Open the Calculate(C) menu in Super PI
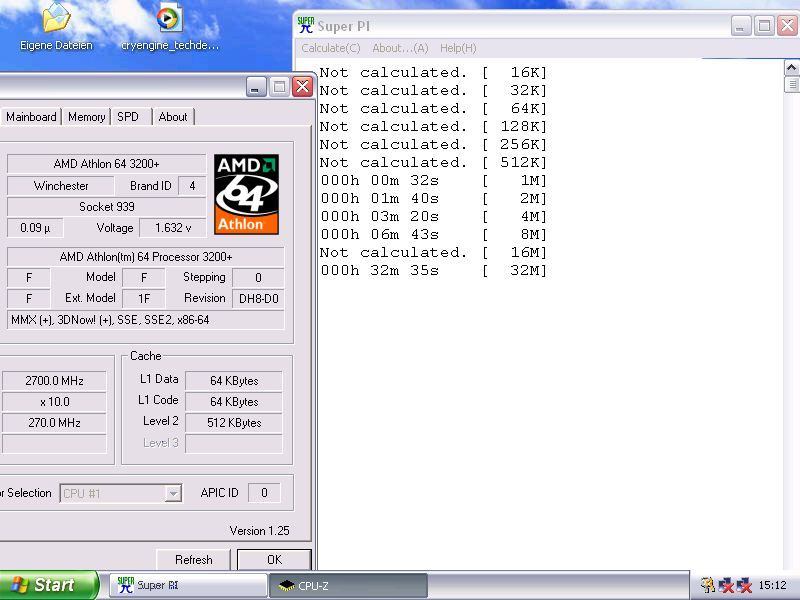Viewport: 800px width, 600px height. pyautogui.click(x=331, y=48)
